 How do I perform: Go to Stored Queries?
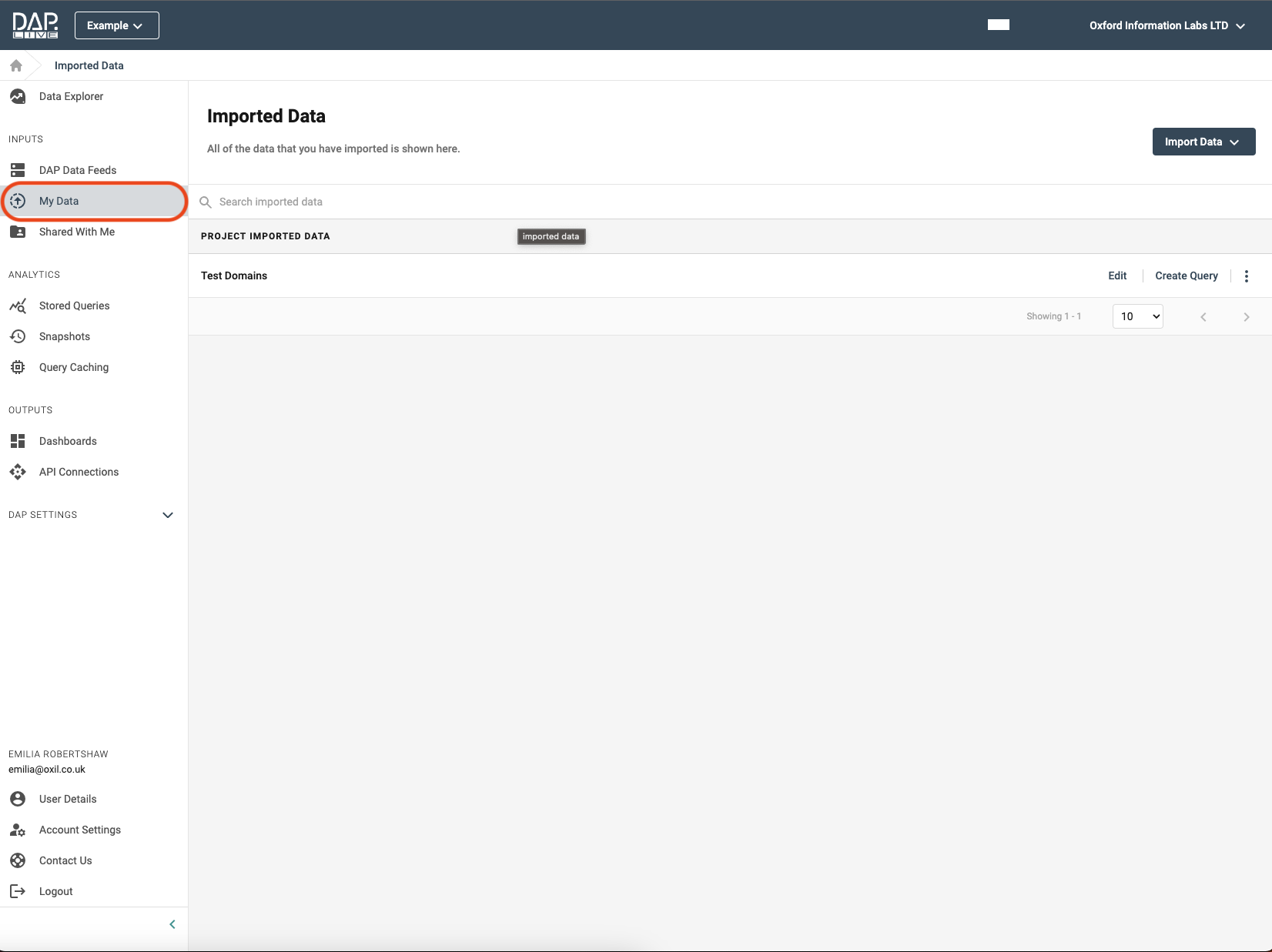[74, 306]
